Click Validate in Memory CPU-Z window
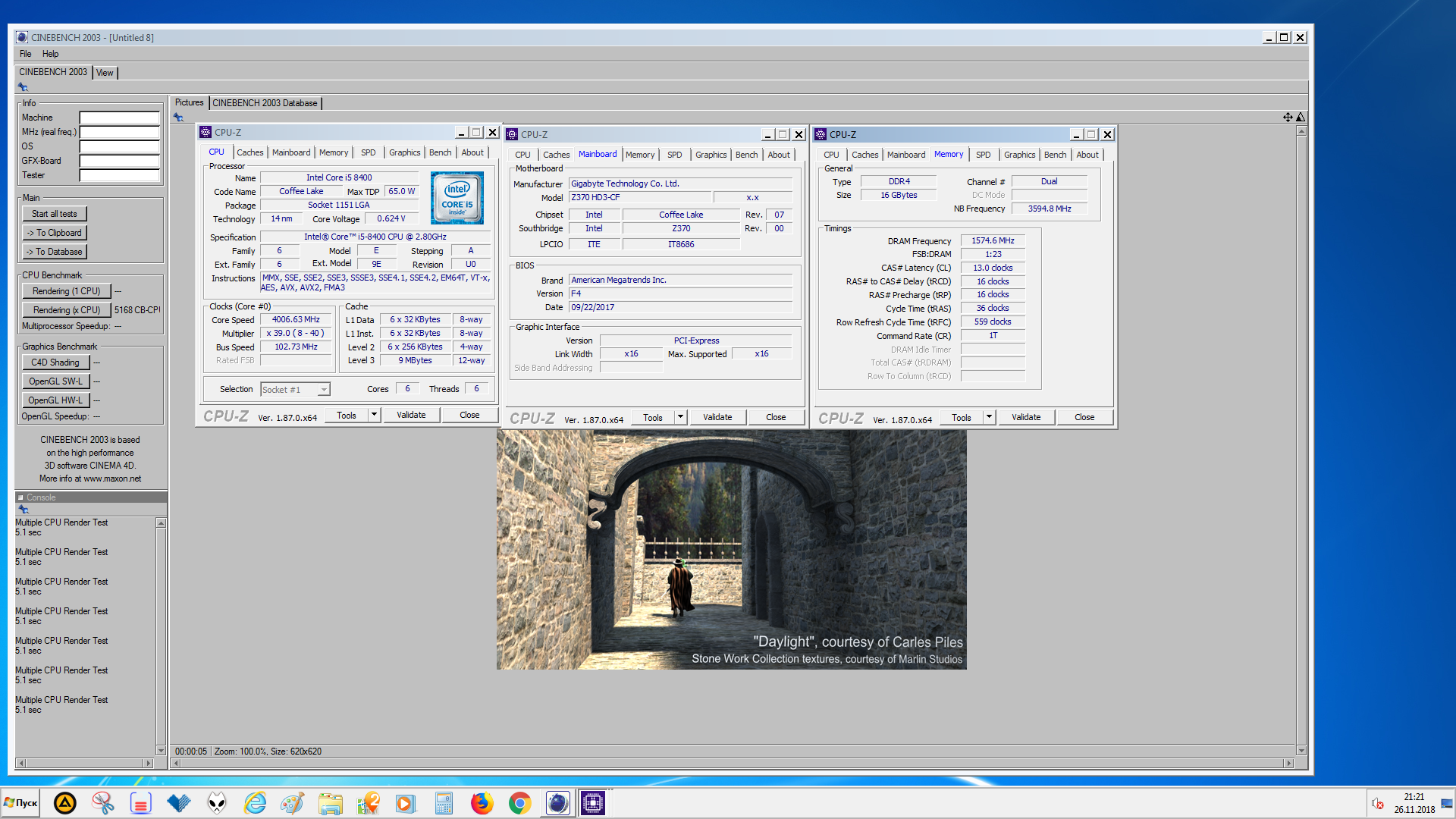This screenshot has height=819, width=1456. [x=1026, y=417]
